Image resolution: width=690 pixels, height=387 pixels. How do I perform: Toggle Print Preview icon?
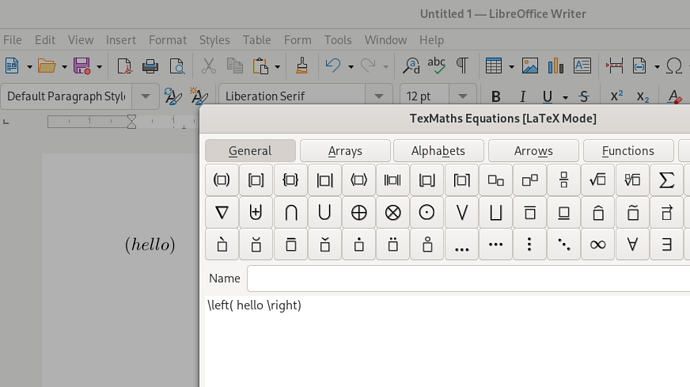[177, 66]
